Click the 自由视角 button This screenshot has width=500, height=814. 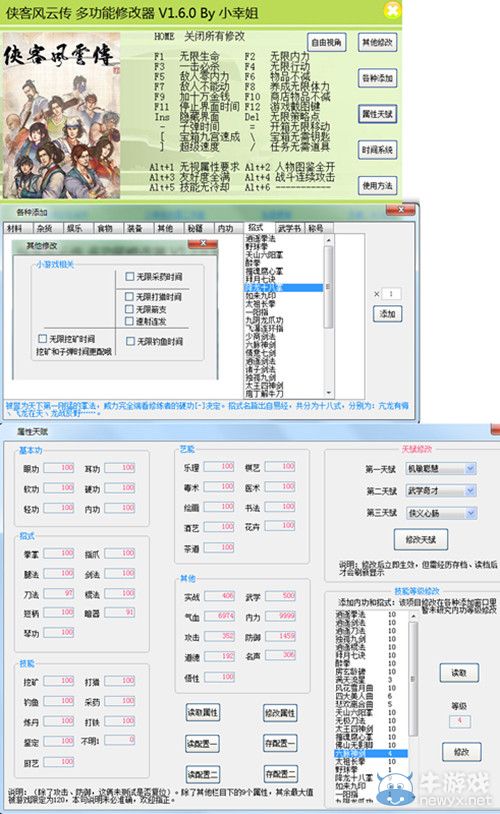(327, 43)
